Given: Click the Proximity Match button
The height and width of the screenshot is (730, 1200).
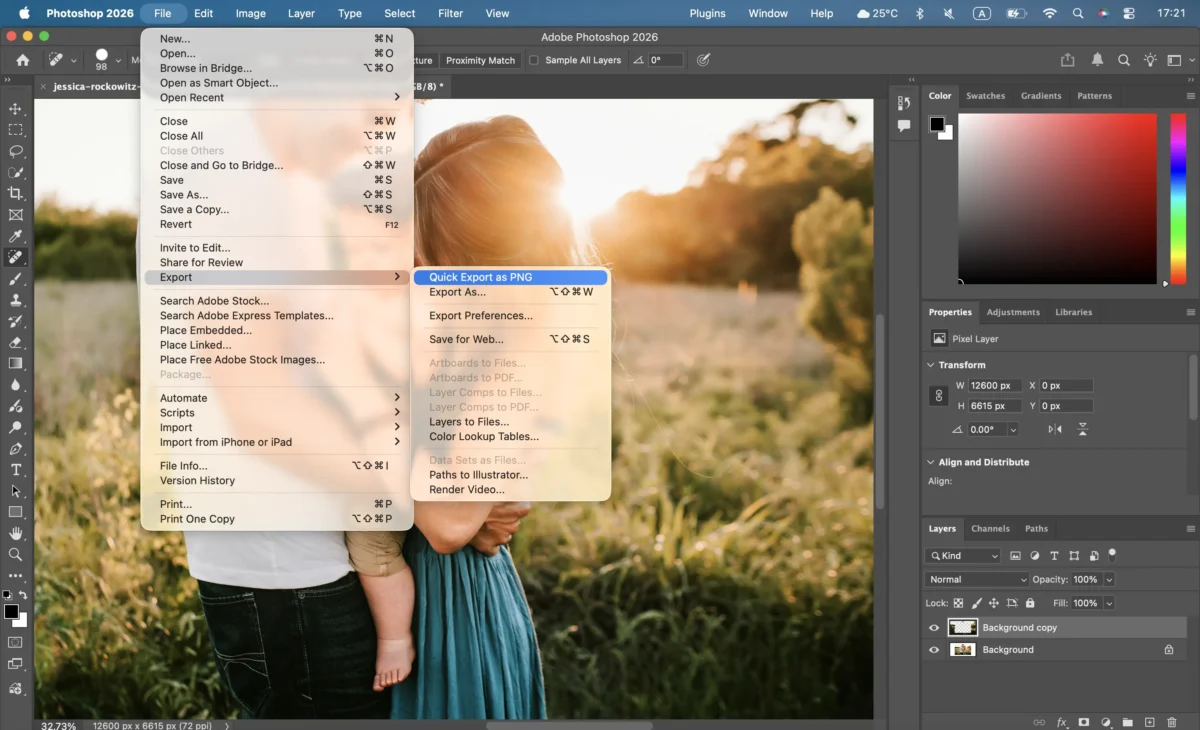Looking at the screenshot, I should [x=480, y=60].
